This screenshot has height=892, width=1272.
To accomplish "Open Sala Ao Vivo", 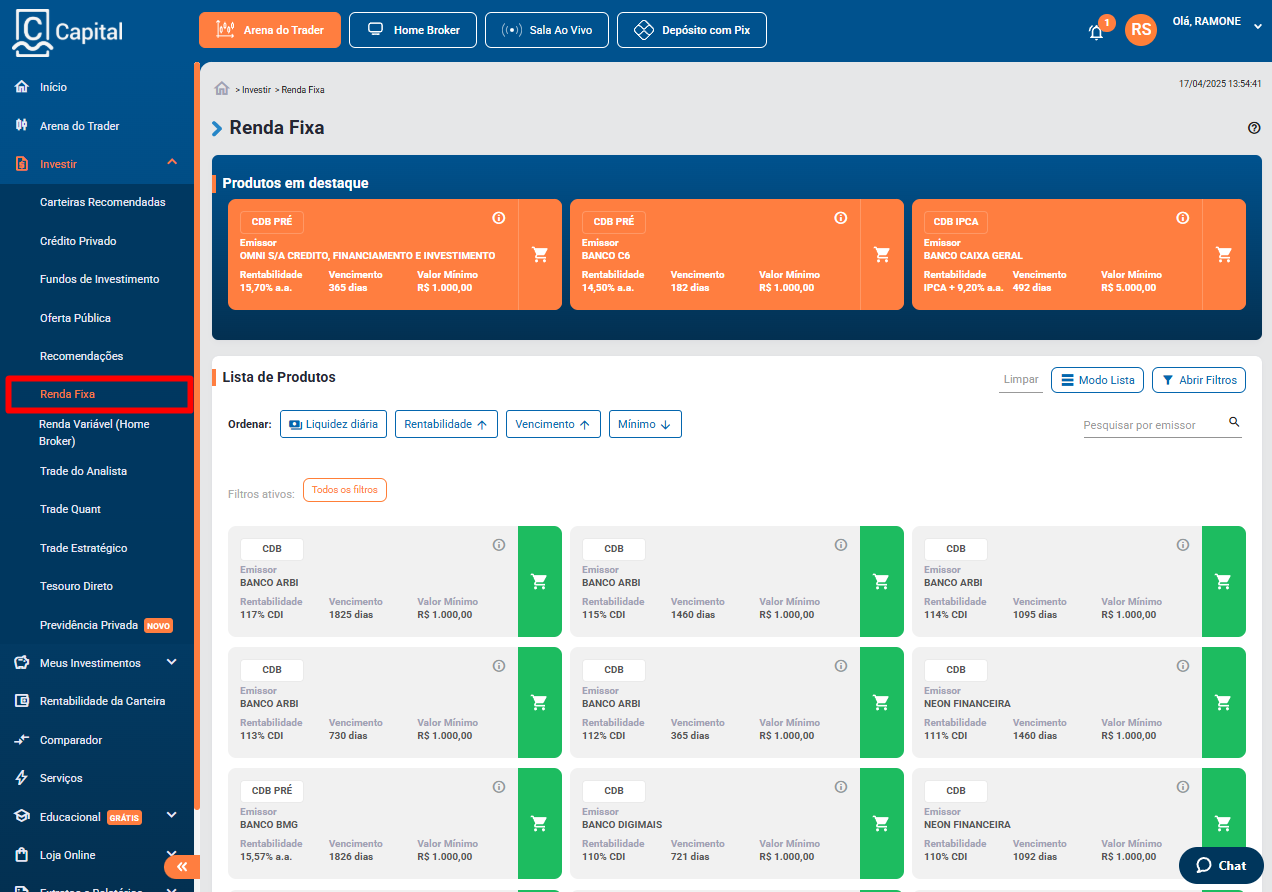I will (547, 30).
